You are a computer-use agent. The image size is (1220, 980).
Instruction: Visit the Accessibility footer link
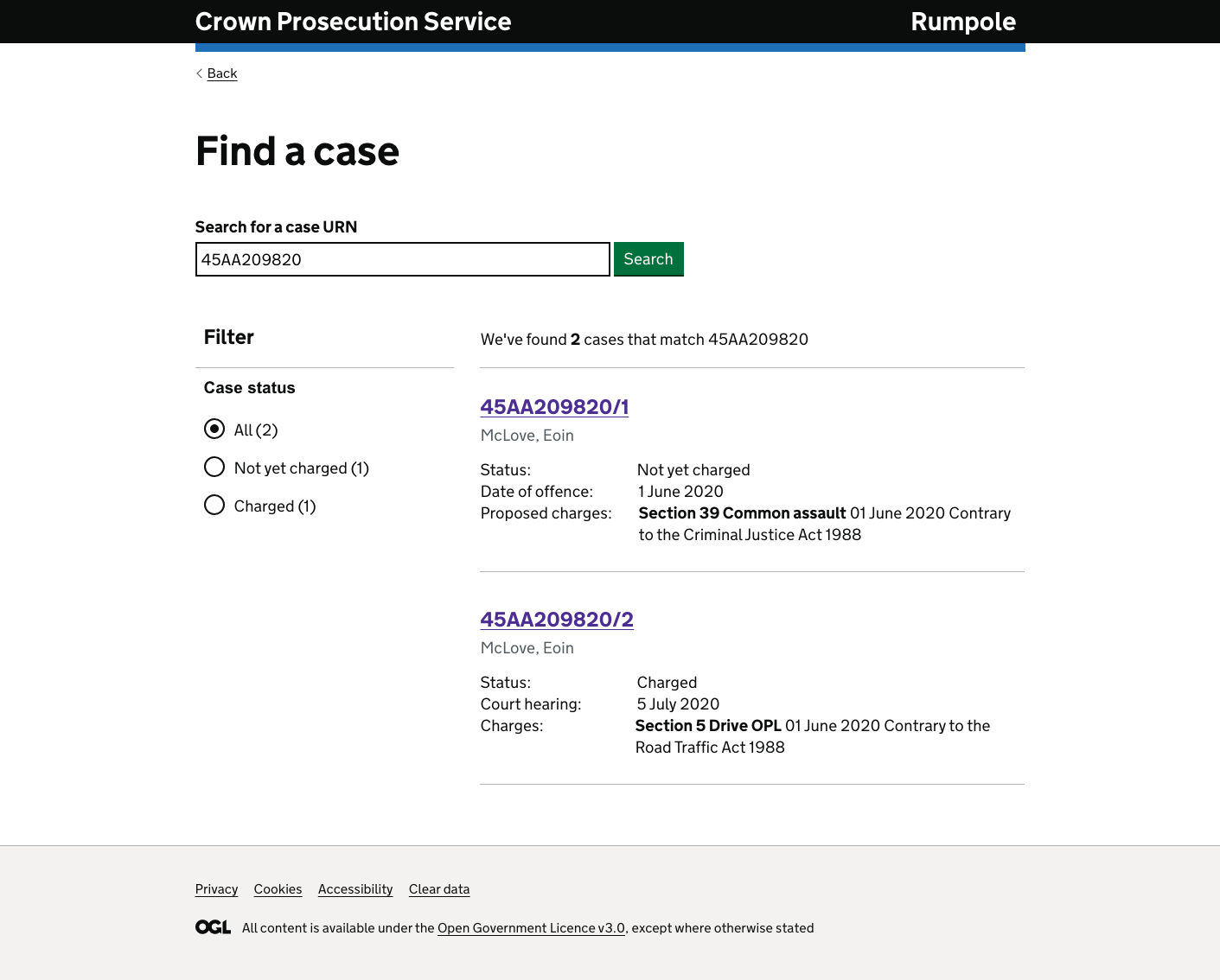coord(355,889)
